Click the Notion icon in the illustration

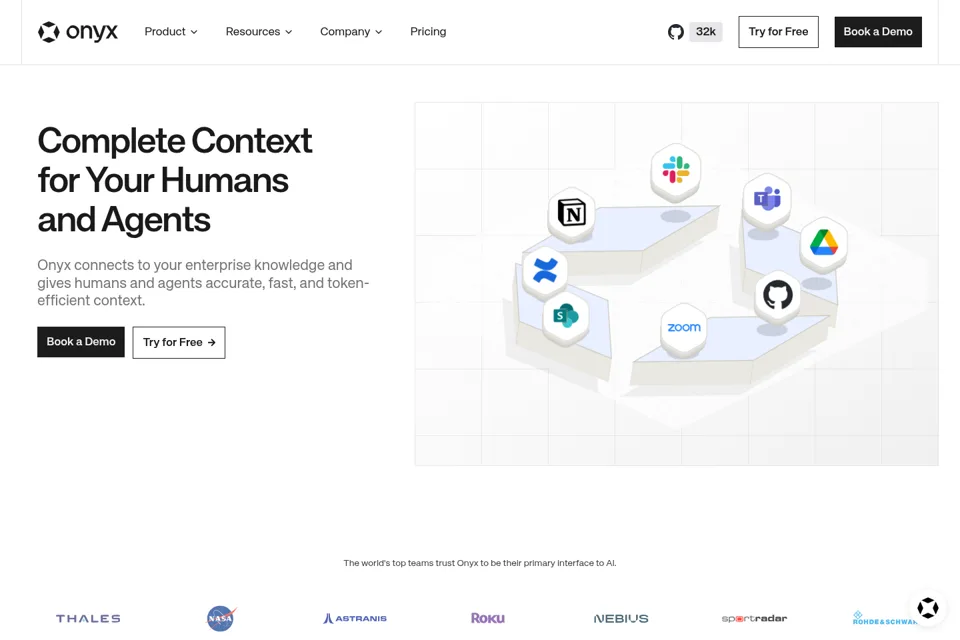(571, 213)
